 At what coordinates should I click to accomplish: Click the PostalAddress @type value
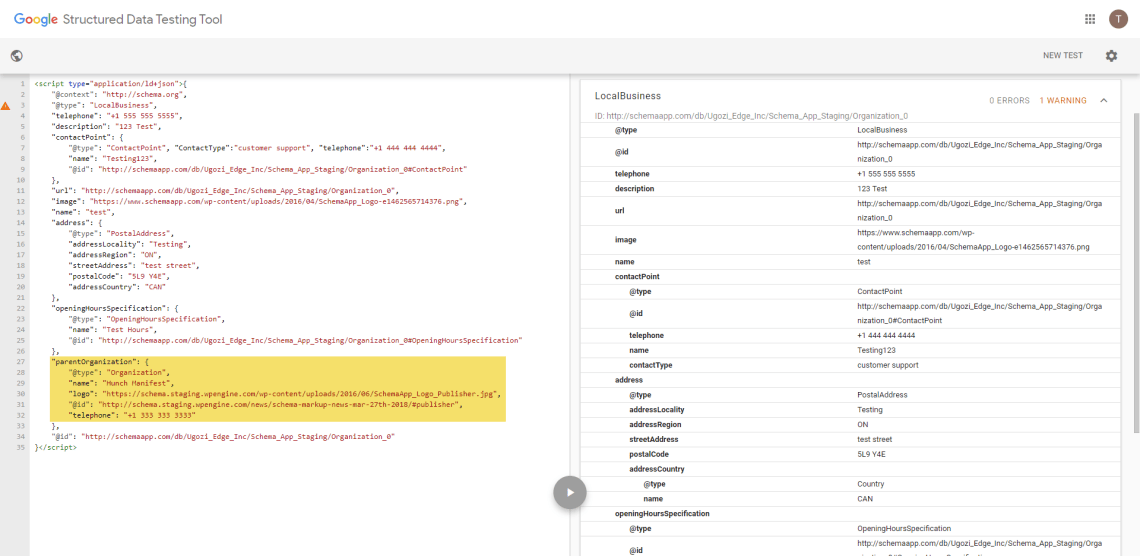[x=882, y=395]
